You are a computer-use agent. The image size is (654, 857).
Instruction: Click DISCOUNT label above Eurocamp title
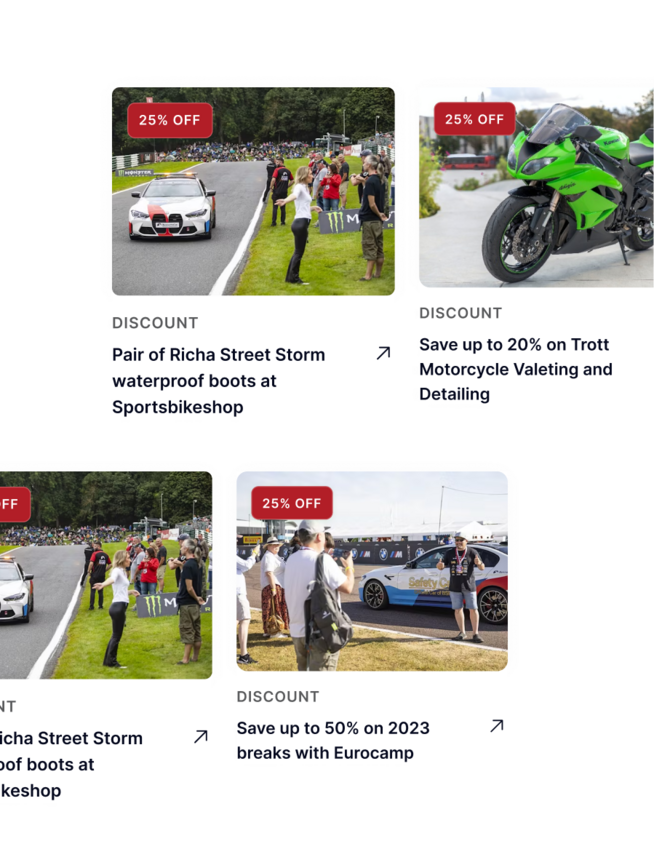point(278,697)
